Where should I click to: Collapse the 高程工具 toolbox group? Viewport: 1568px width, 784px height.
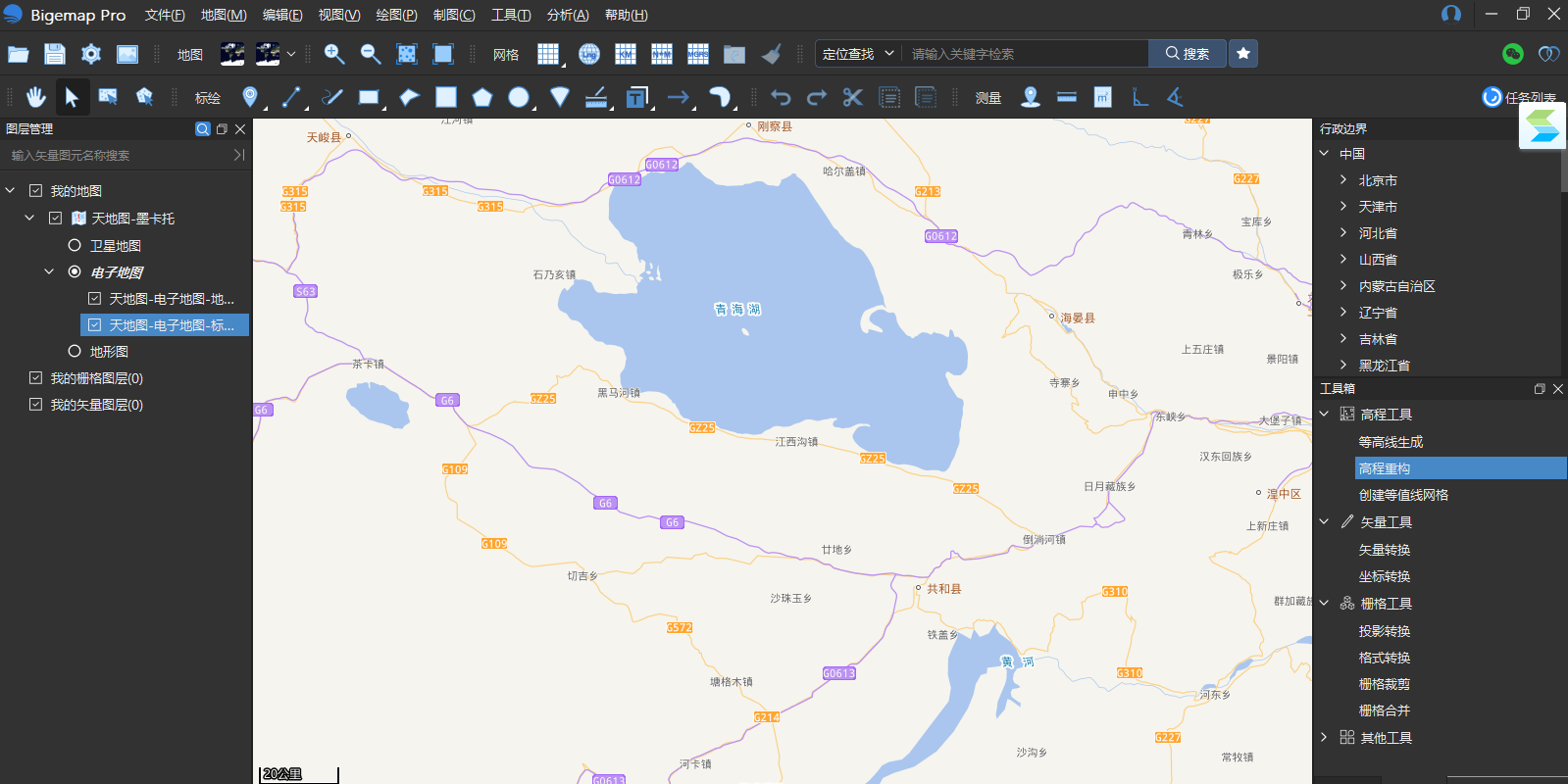click(x=1324, y=415)
